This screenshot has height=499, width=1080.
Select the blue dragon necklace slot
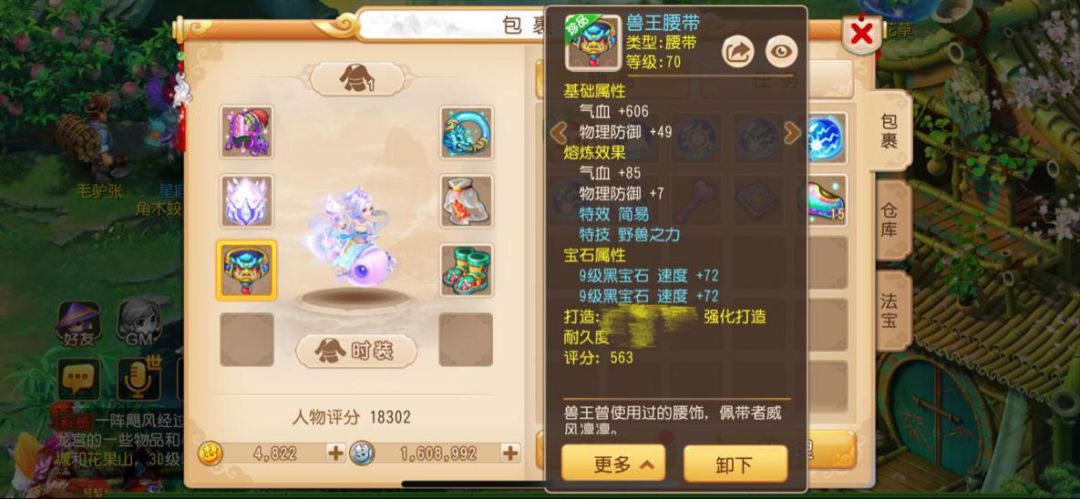[x=466, y=132]
